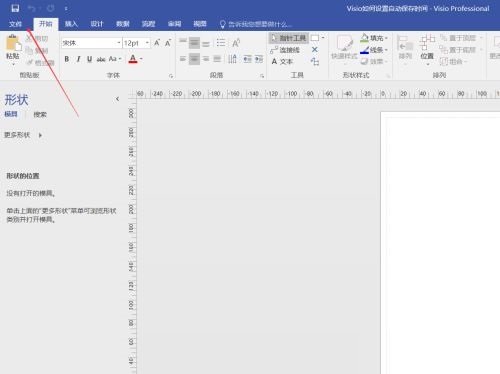500x374 pixels.
Task: Click the Cut scissors button
Action: pos(37,39)
